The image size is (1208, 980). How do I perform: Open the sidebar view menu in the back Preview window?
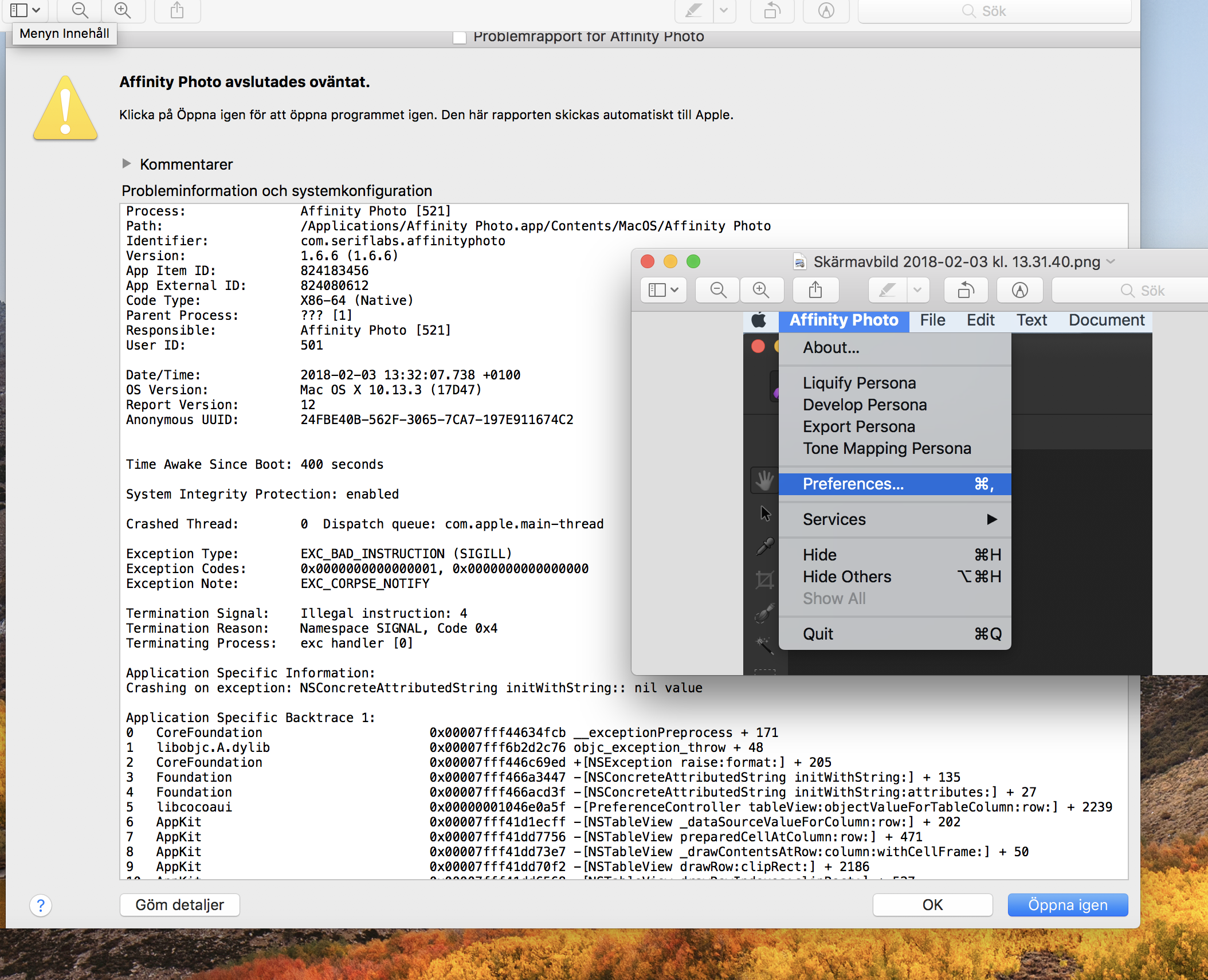25,10
